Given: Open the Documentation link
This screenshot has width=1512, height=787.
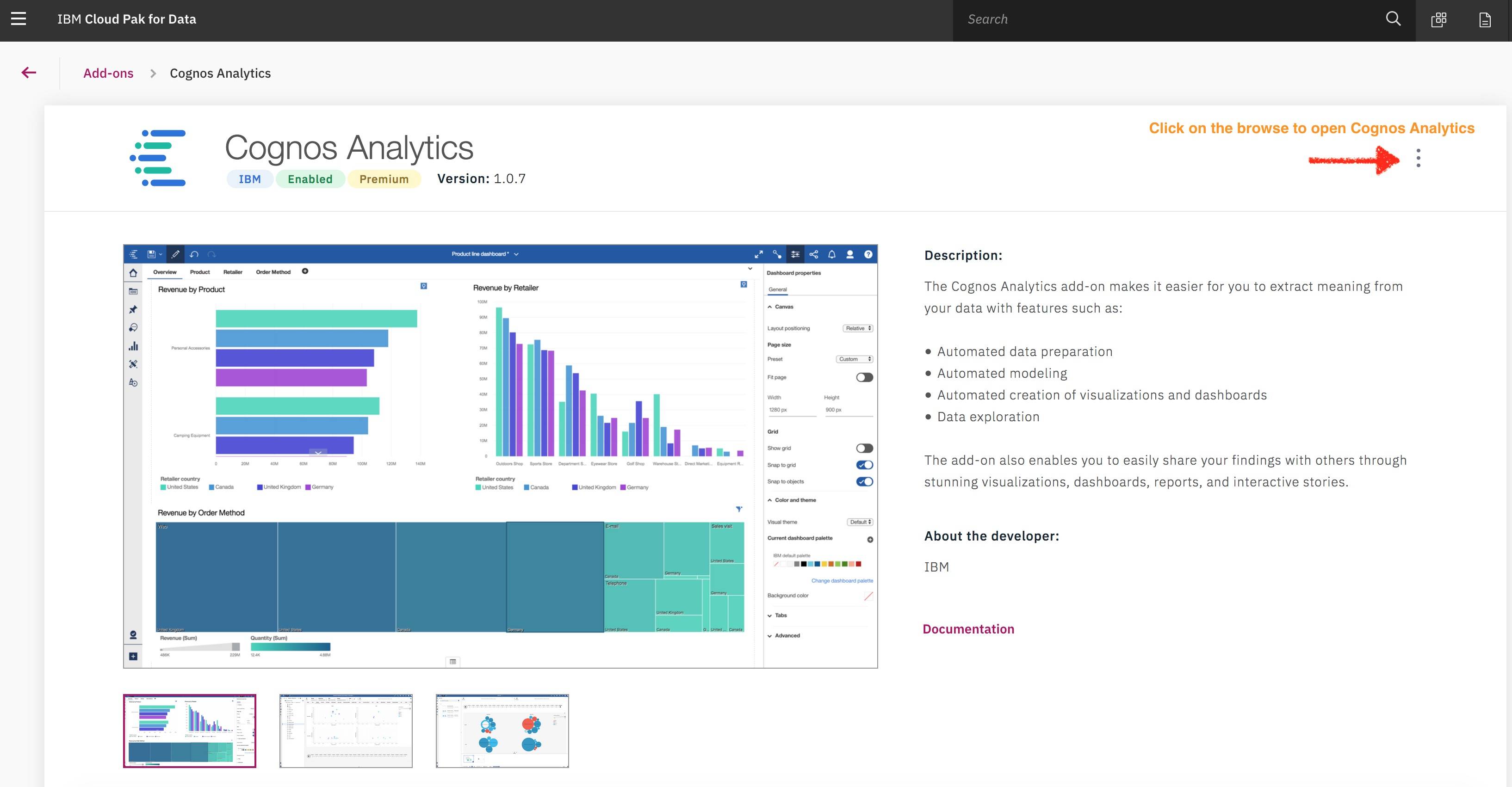Looking at the screenshot, I should tap(968, 629).
